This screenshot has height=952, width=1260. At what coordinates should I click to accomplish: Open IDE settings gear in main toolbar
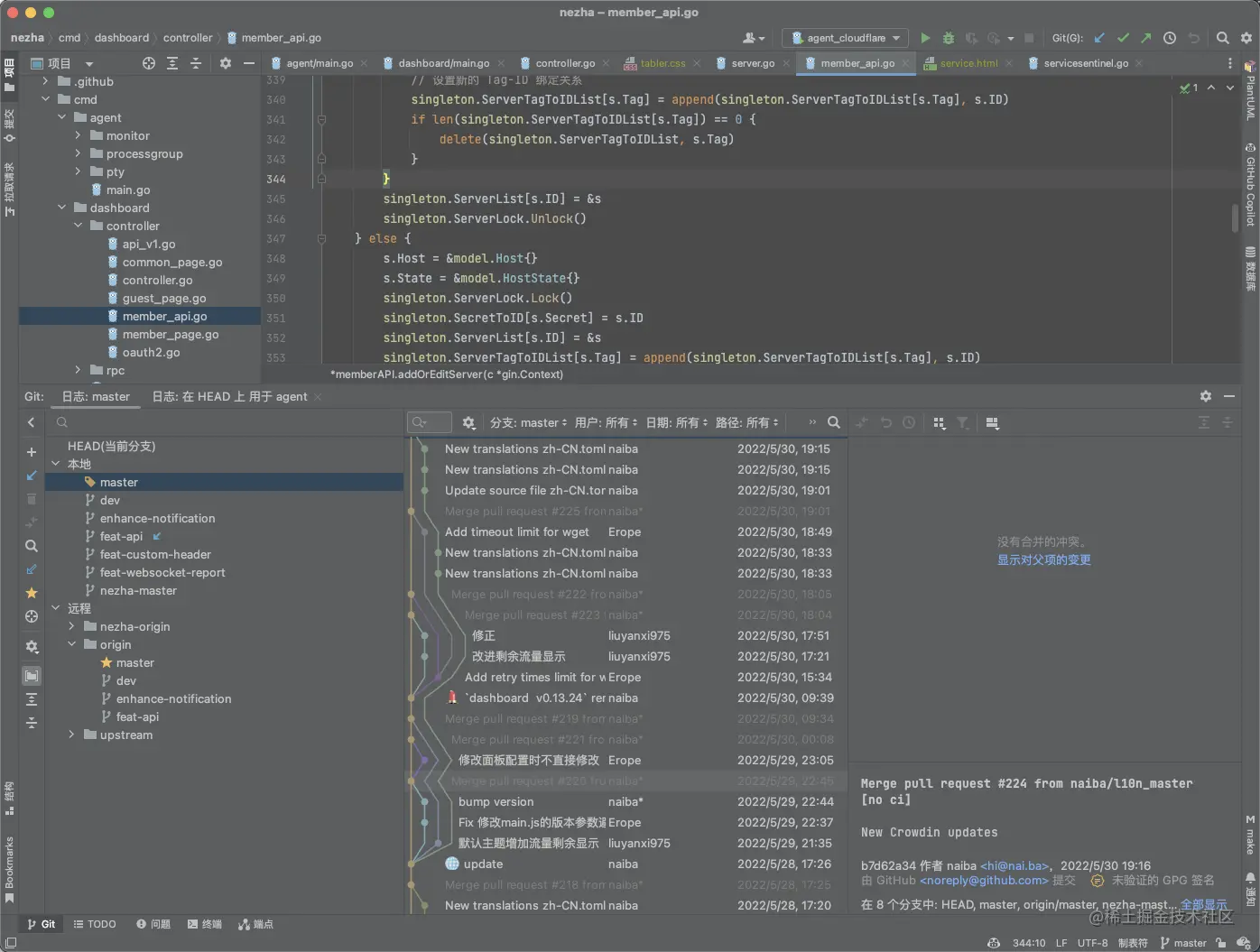[1246, 38]
